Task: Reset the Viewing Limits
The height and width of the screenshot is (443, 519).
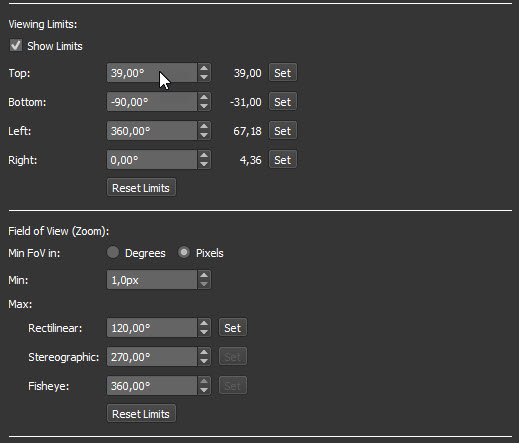Action: [141, 188]
